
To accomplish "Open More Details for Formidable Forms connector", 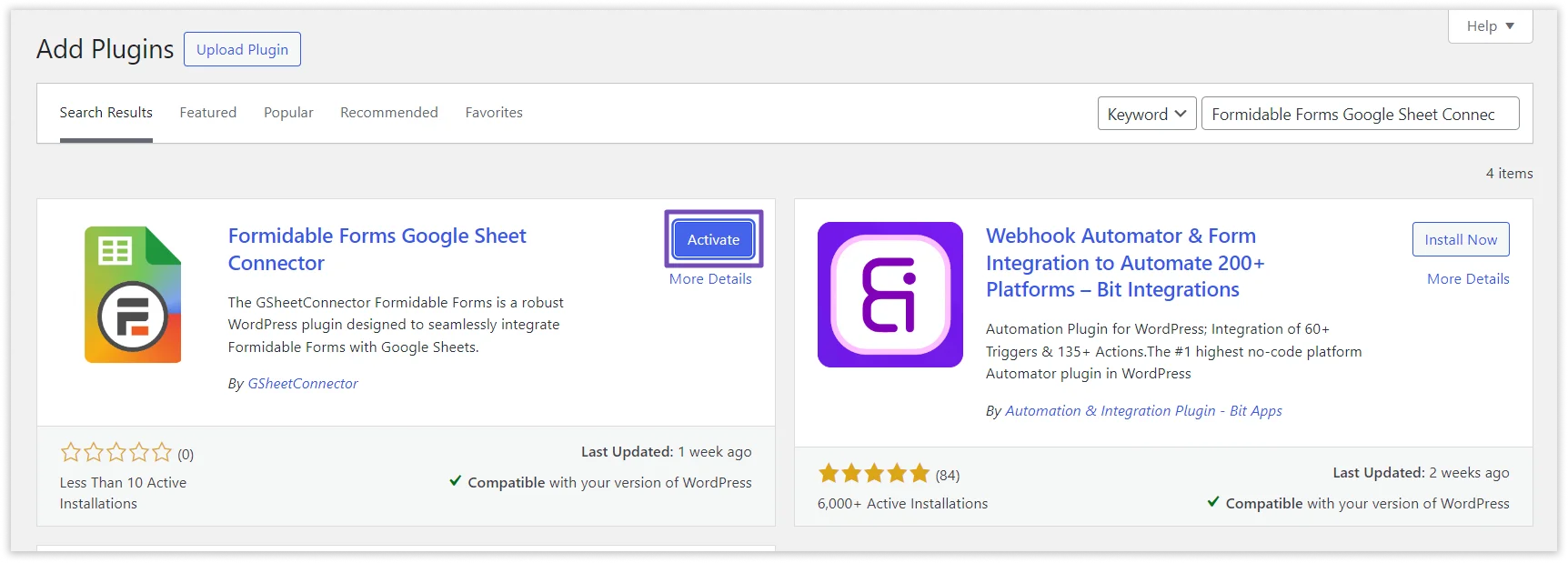I will click(710, 279).
